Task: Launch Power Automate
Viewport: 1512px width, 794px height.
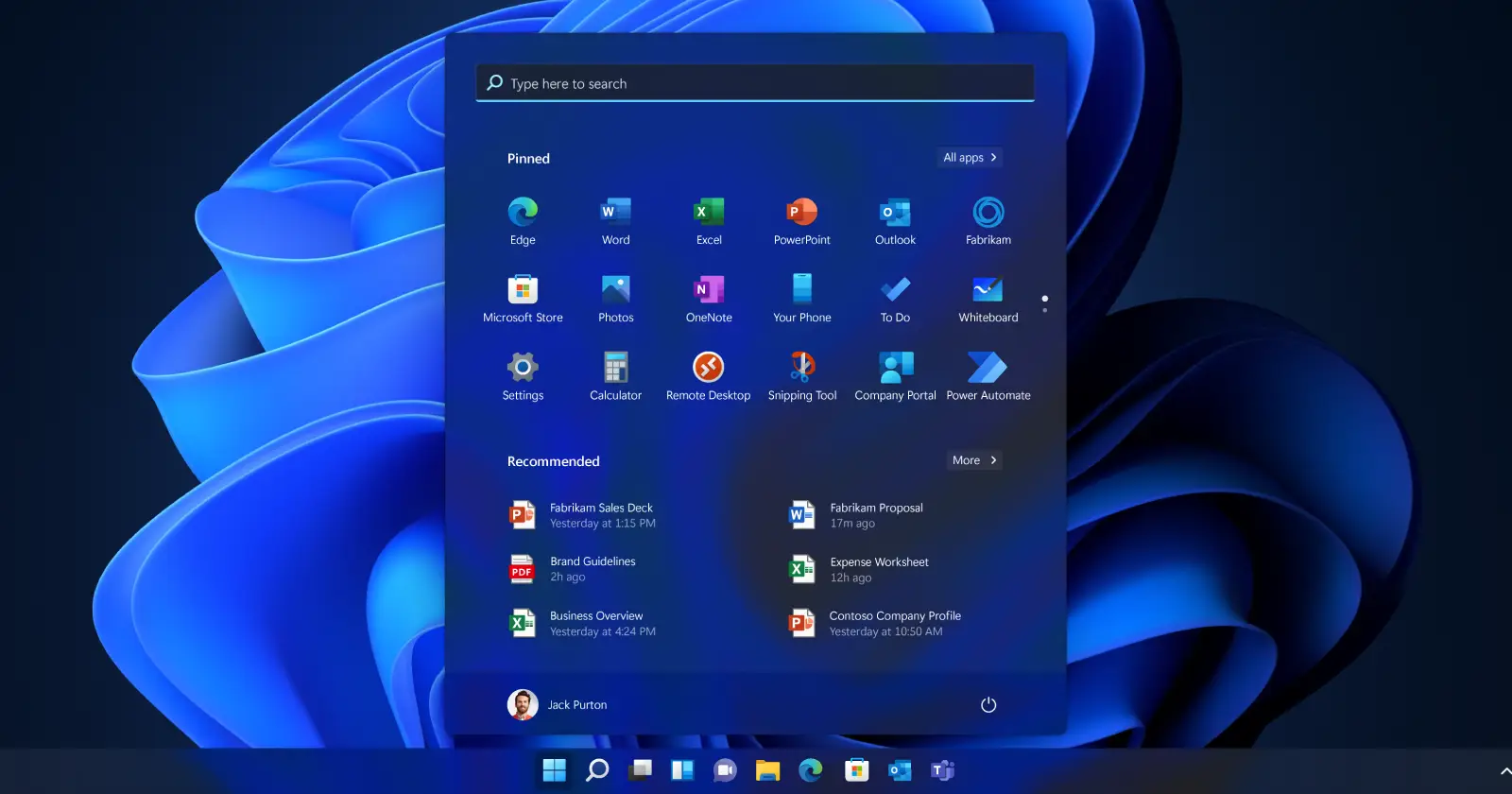Action: click(988, 377)
